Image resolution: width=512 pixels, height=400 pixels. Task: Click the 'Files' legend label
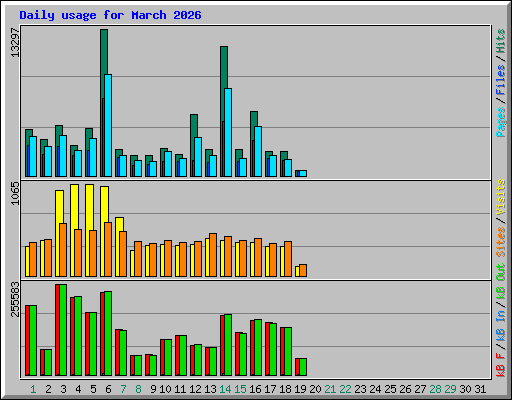click(x=501, y=80)
